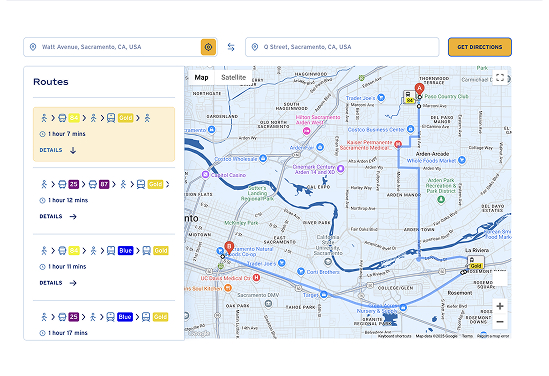
Task: Swap origin and destination with arrows icon
Action: 231,47
